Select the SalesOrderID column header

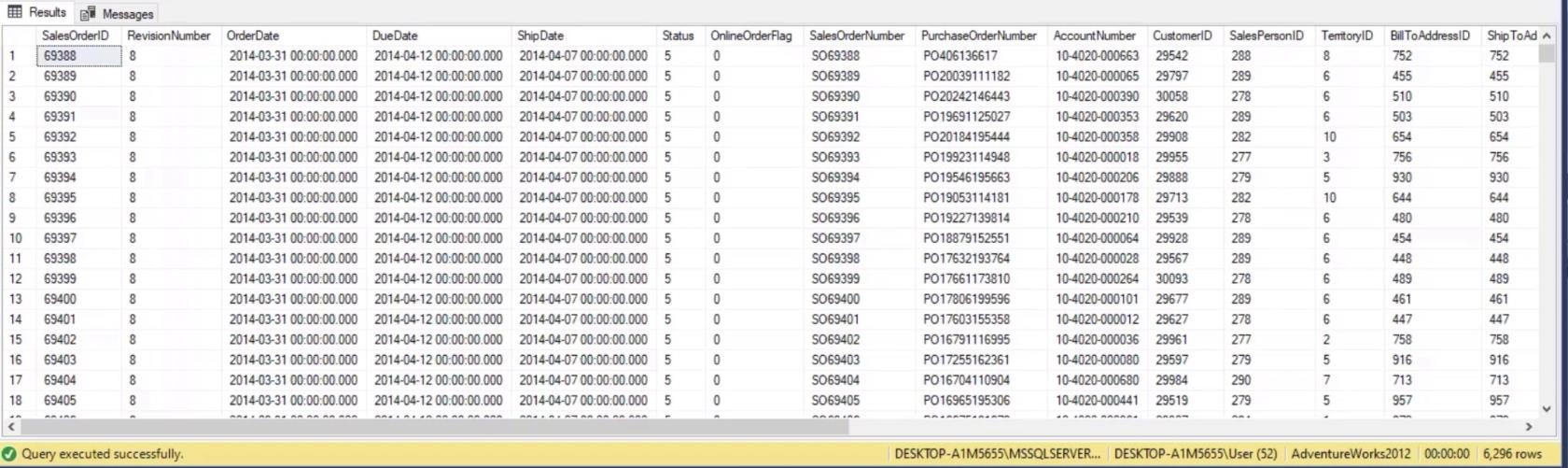tap(76, 35)
